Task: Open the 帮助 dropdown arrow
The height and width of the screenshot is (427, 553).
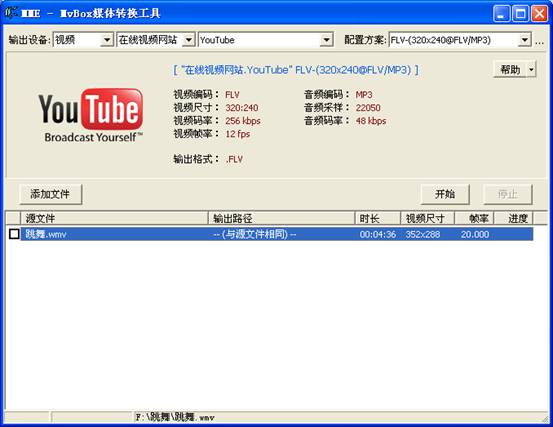Action: point(531,69)
